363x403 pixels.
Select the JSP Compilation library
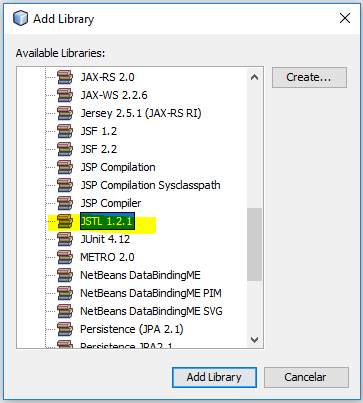(118, 167)
